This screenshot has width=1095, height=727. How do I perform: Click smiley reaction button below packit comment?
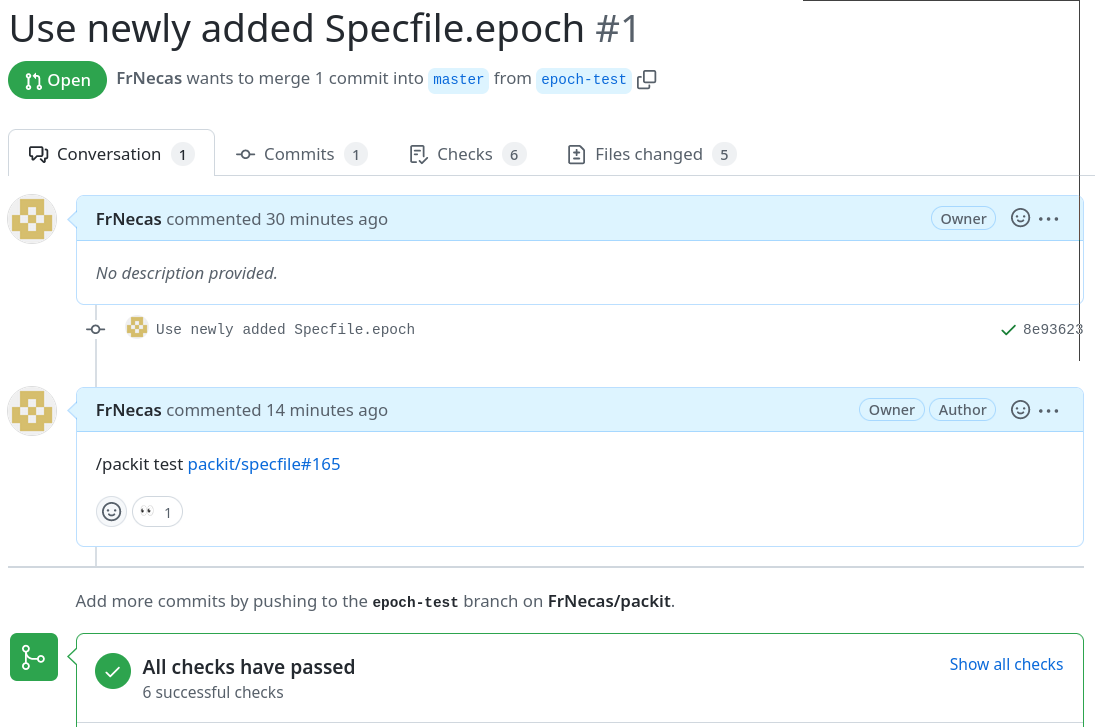pyautogui.click(x=112, y=512)
